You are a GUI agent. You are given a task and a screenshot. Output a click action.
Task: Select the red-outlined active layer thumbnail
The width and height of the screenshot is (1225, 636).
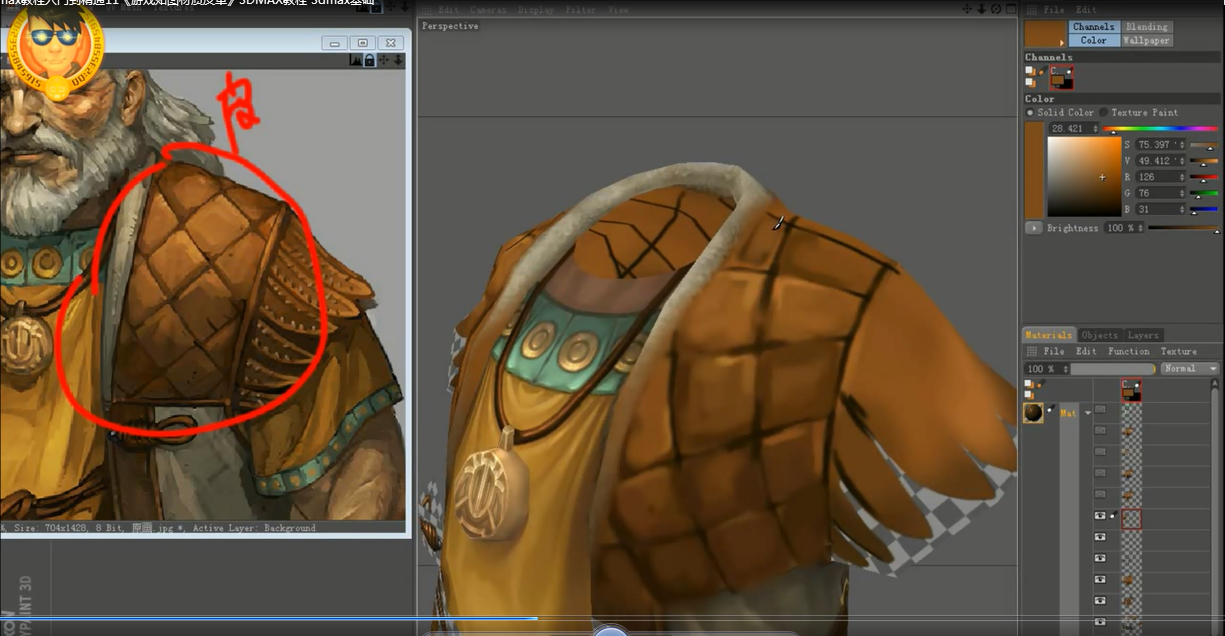pyautogui.click(x=1131, y=518)
